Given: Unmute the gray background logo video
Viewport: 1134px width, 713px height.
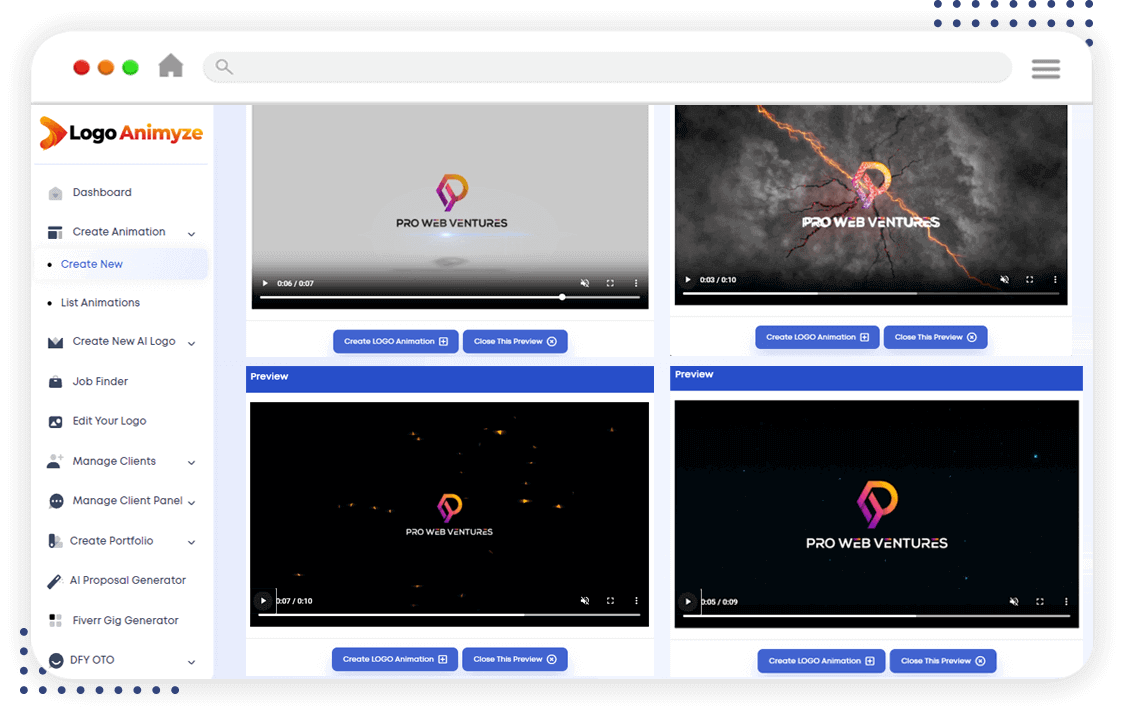Looking at the screenshot, I should coord(585,284).
